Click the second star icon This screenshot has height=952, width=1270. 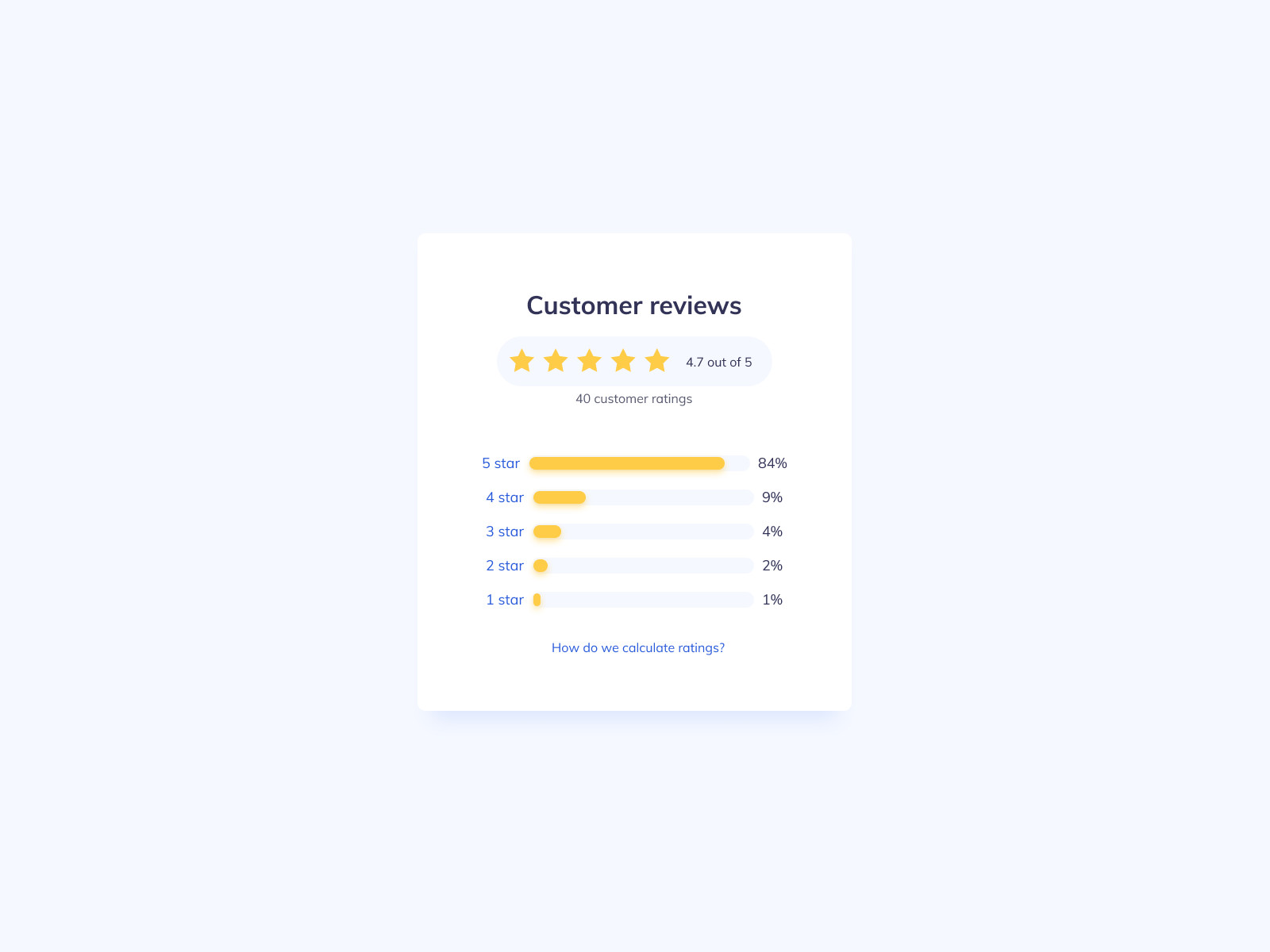(x=556, y=361)
